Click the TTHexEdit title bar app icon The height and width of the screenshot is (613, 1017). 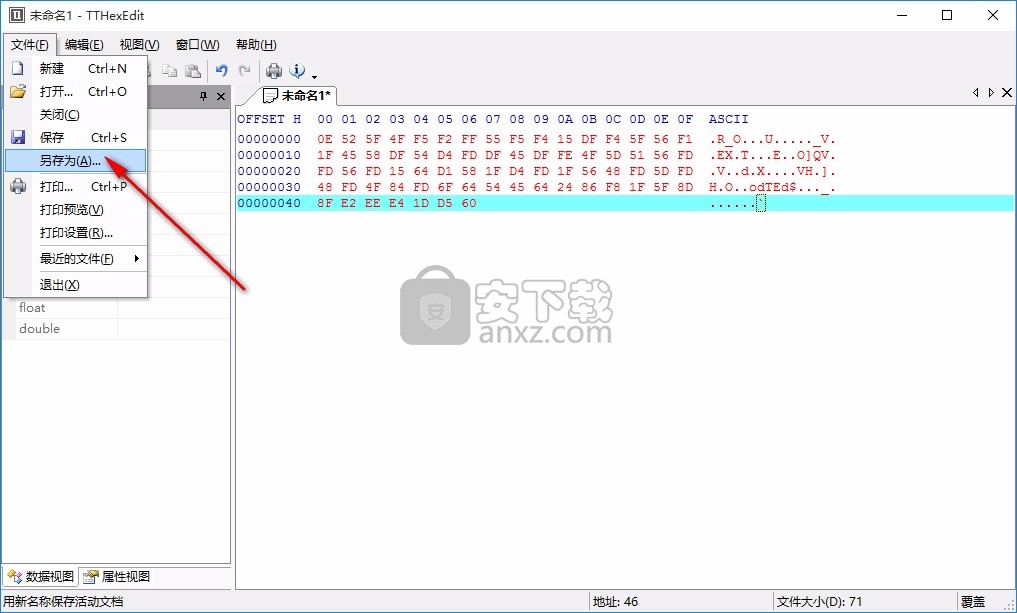(x=16, y=15)
